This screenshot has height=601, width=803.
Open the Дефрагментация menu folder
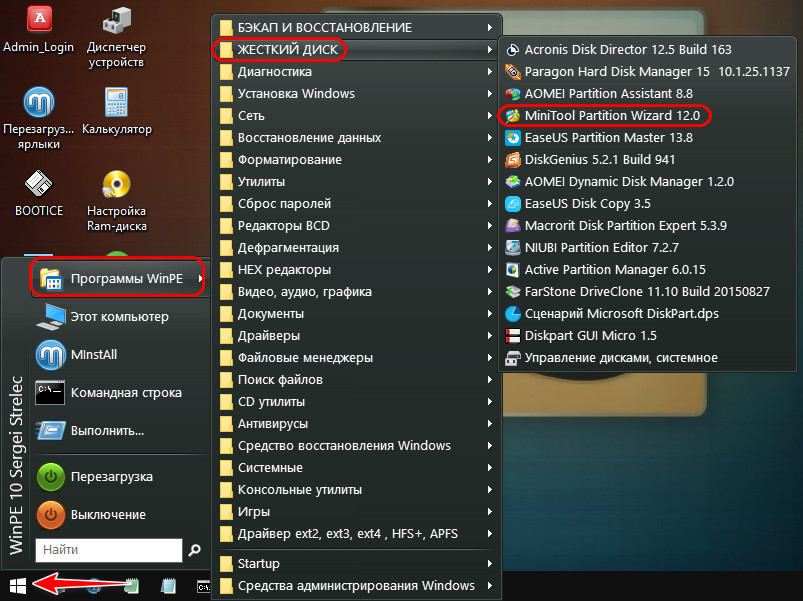[x=356, y=248]
